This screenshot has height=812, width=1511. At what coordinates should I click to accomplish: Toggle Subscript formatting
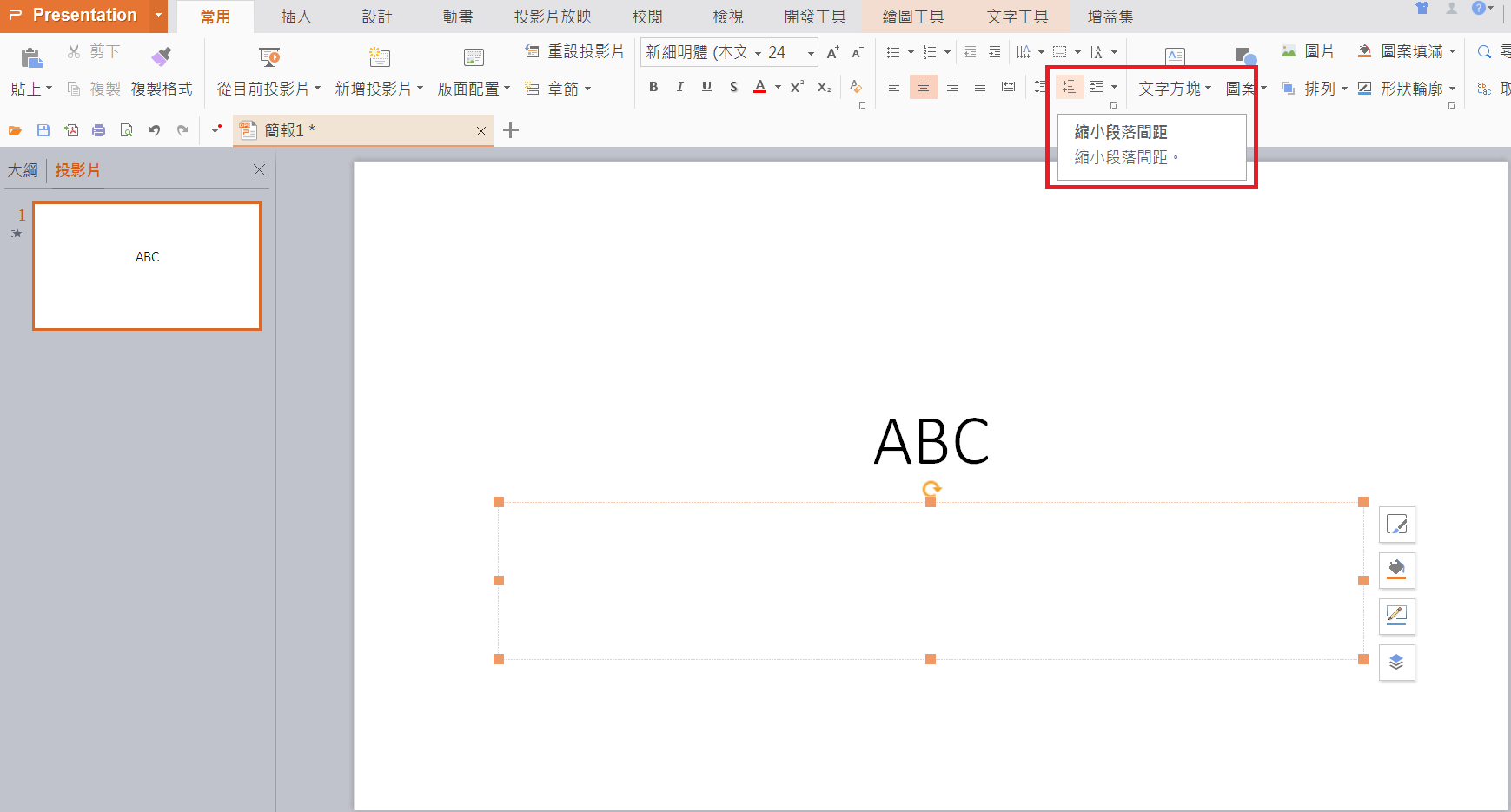pyautogui.click(x=824, y=87)
